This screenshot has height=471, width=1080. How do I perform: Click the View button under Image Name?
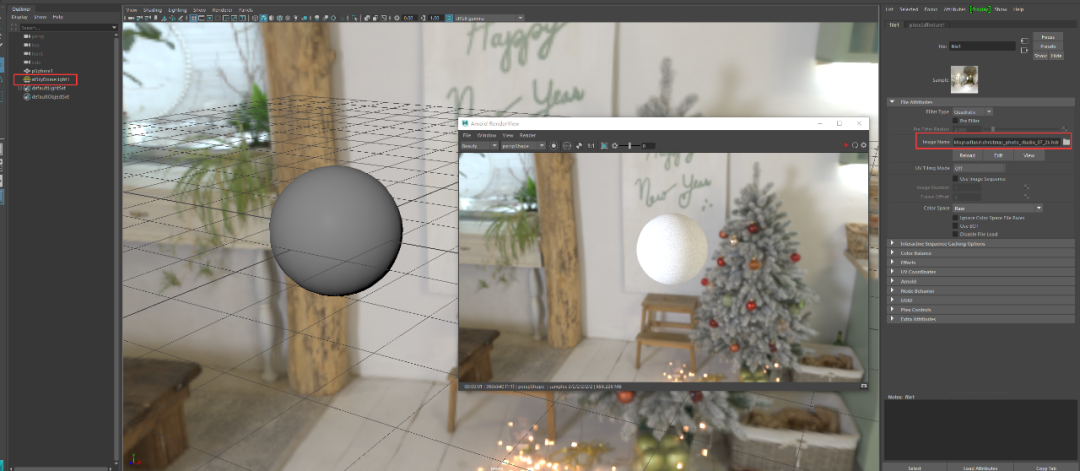(x=1029, y=156)
